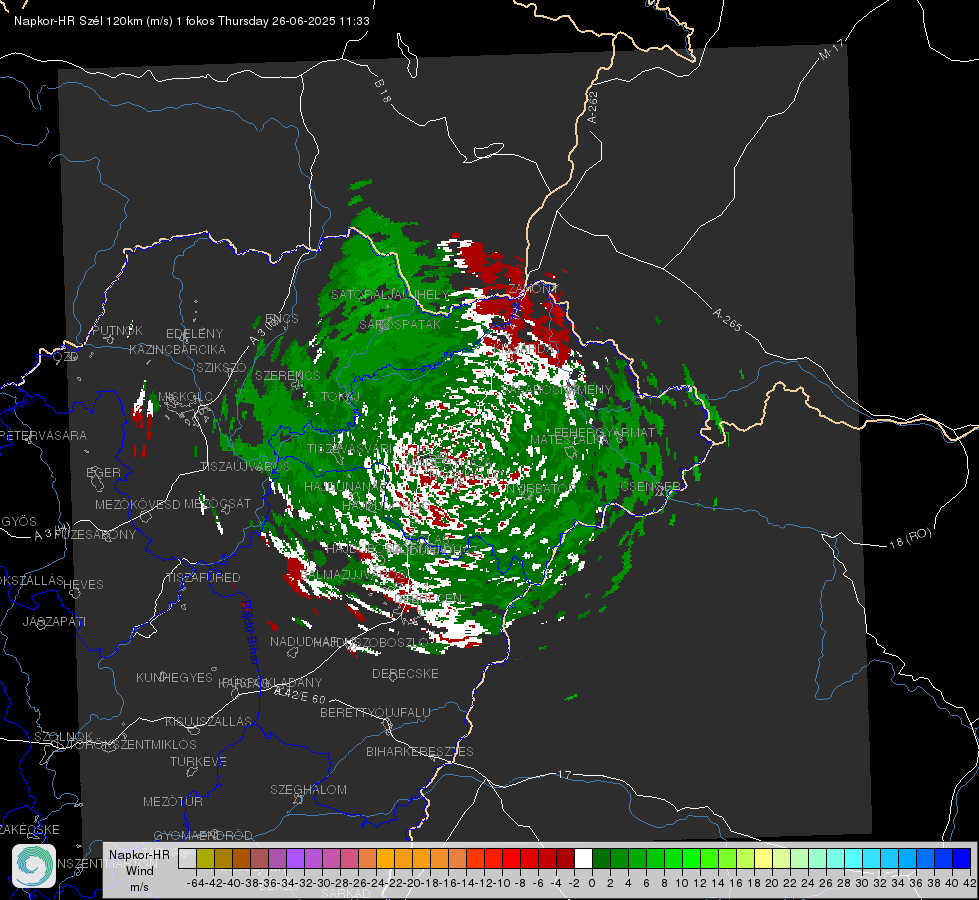The height and width of the screenshot is (900, 979).
Task: Pick the bright red swatch between -10 and -8
Action: 511,859
